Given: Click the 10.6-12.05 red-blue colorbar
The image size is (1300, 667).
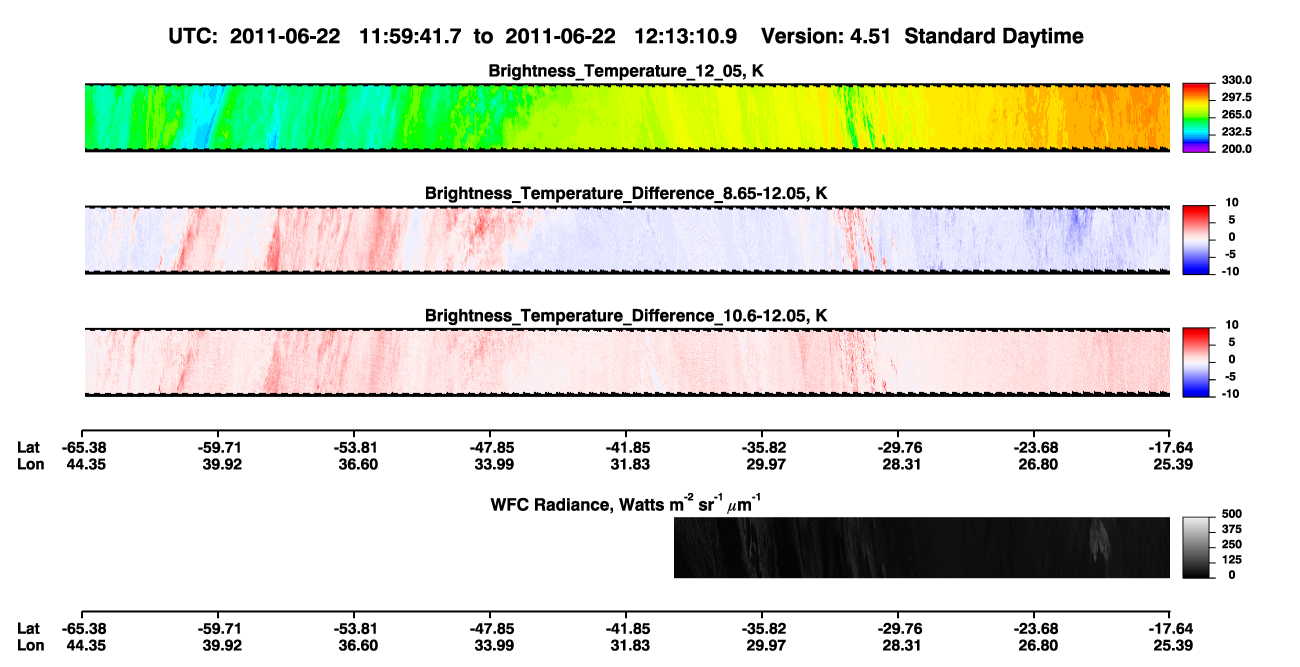Looking at the screenshot, I should [x=1197, y=362].
